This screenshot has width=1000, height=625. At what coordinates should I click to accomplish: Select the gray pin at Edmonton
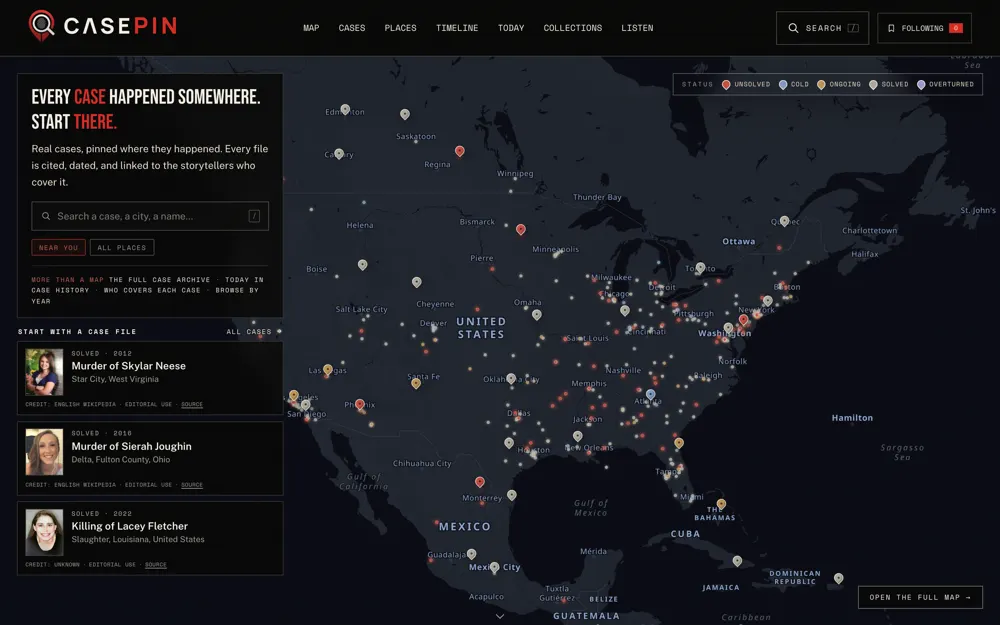[x=345, y=109]
